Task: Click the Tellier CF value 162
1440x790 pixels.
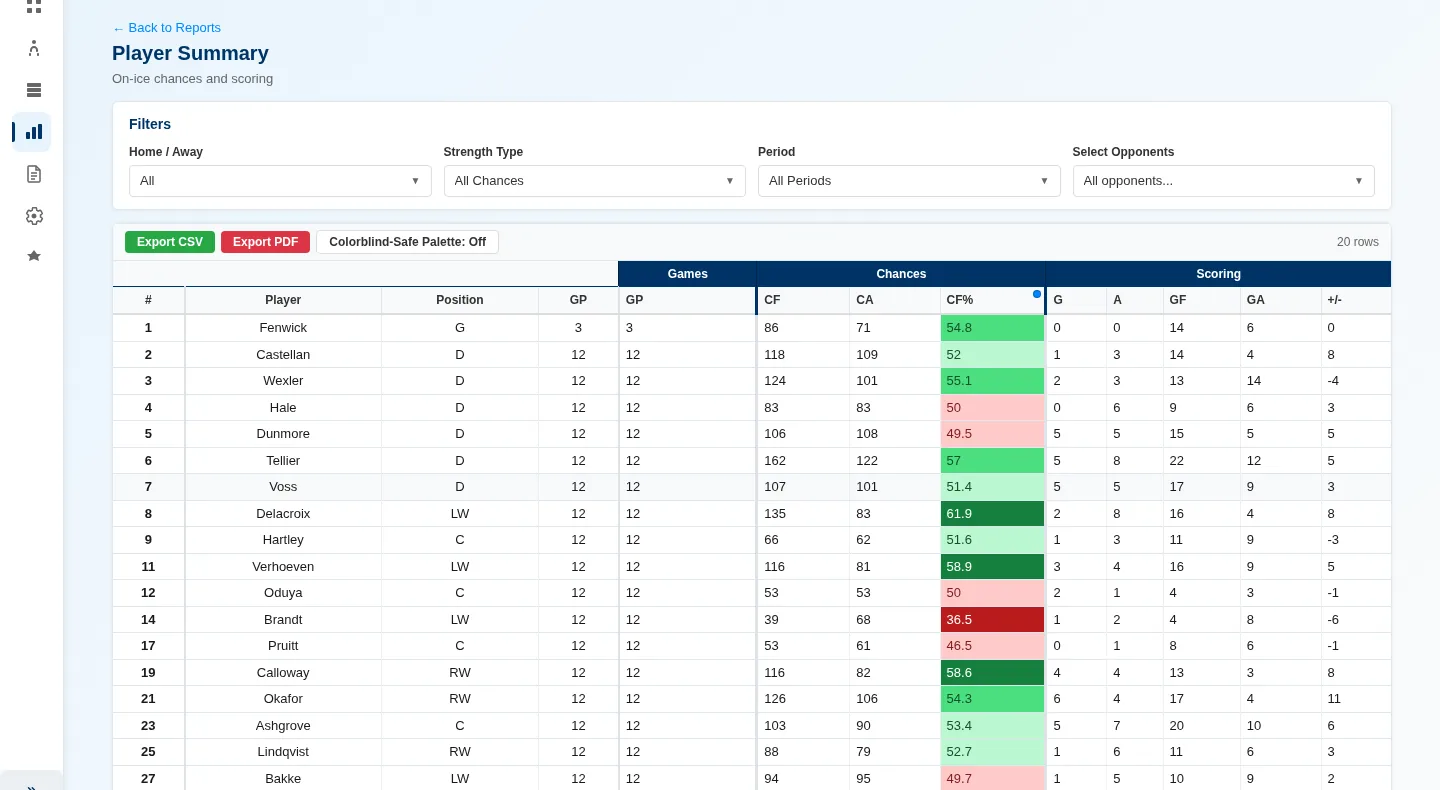Action: (x=775, y=461)
